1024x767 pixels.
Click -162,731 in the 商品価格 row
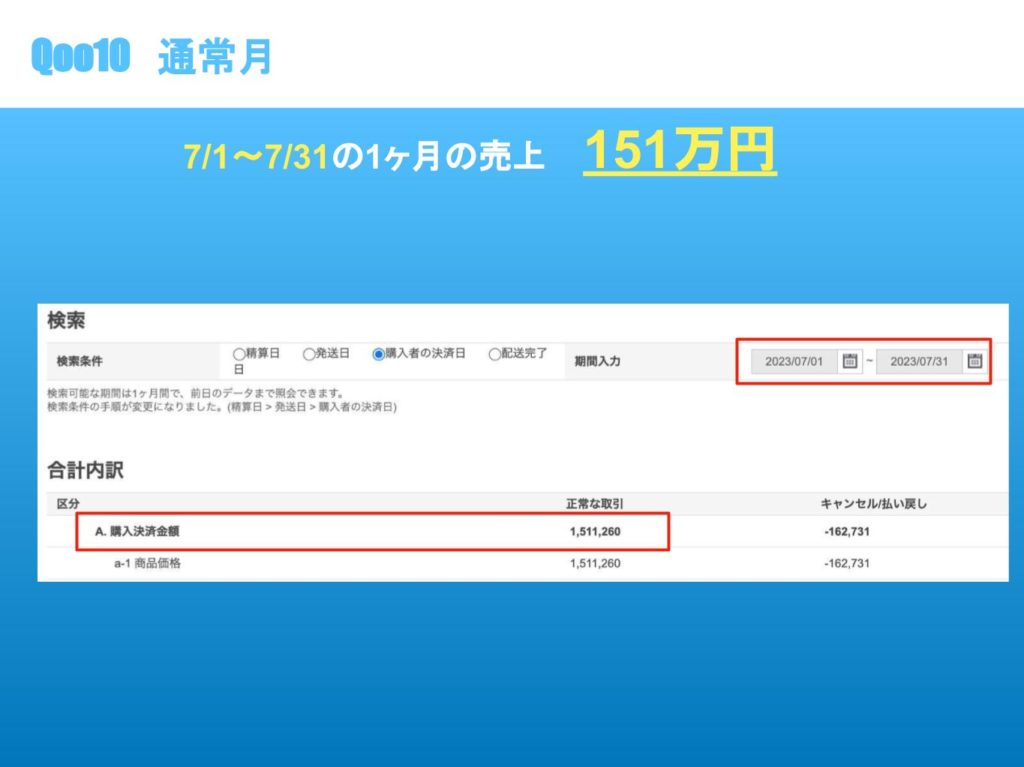pyautogui.click(x=846, y=564)
